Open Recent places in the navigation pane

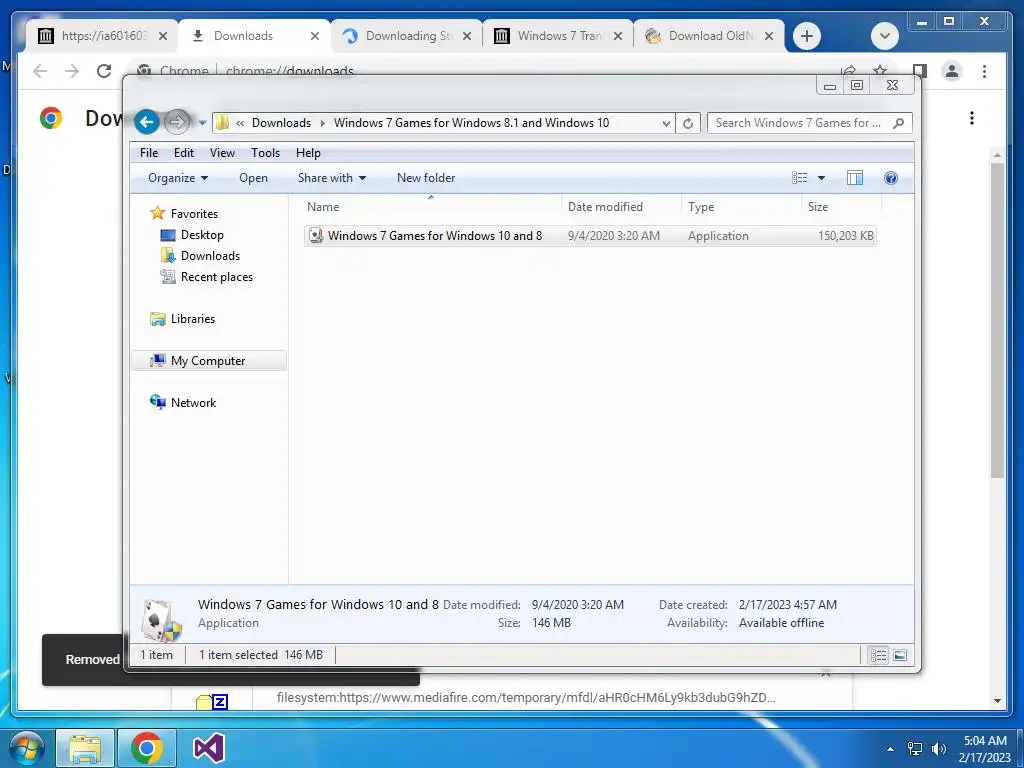[x=216, y=276]
